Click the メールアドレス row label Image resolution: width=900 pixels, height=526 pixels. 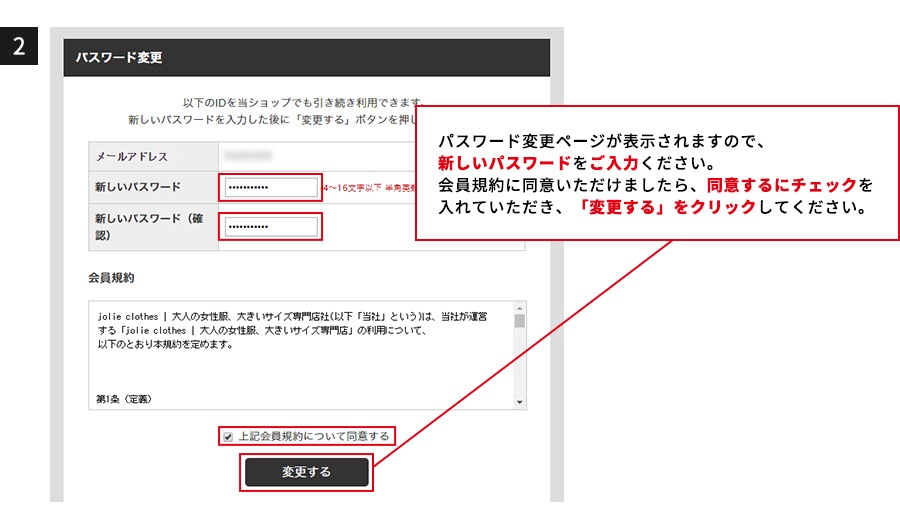pyautogui.click(x=131, y=157)
